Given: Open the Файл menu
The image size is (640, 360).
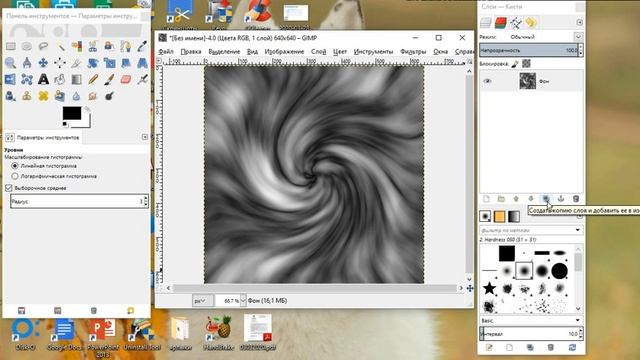Looking at the screenshot, I should coord(166,51).
